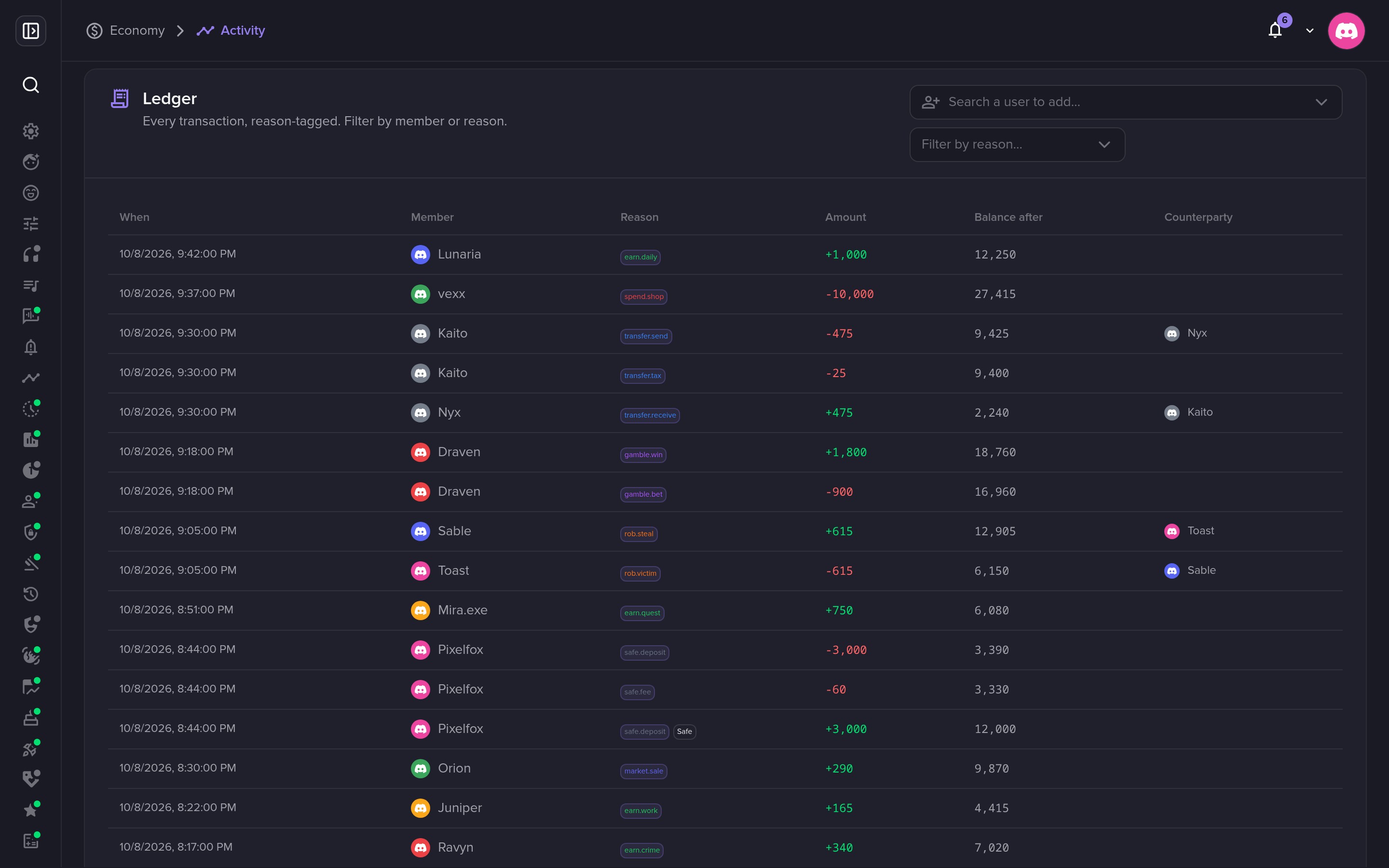1389x868 pixels.
Task: Open the settings gear in sidebar
Action: click(x=30, y=131)
